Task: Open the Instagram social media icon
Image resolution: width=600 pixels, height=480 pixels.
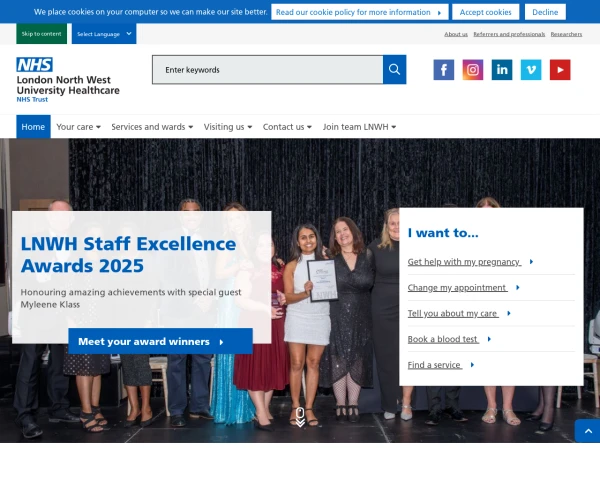Action: (x=472, y=70)
